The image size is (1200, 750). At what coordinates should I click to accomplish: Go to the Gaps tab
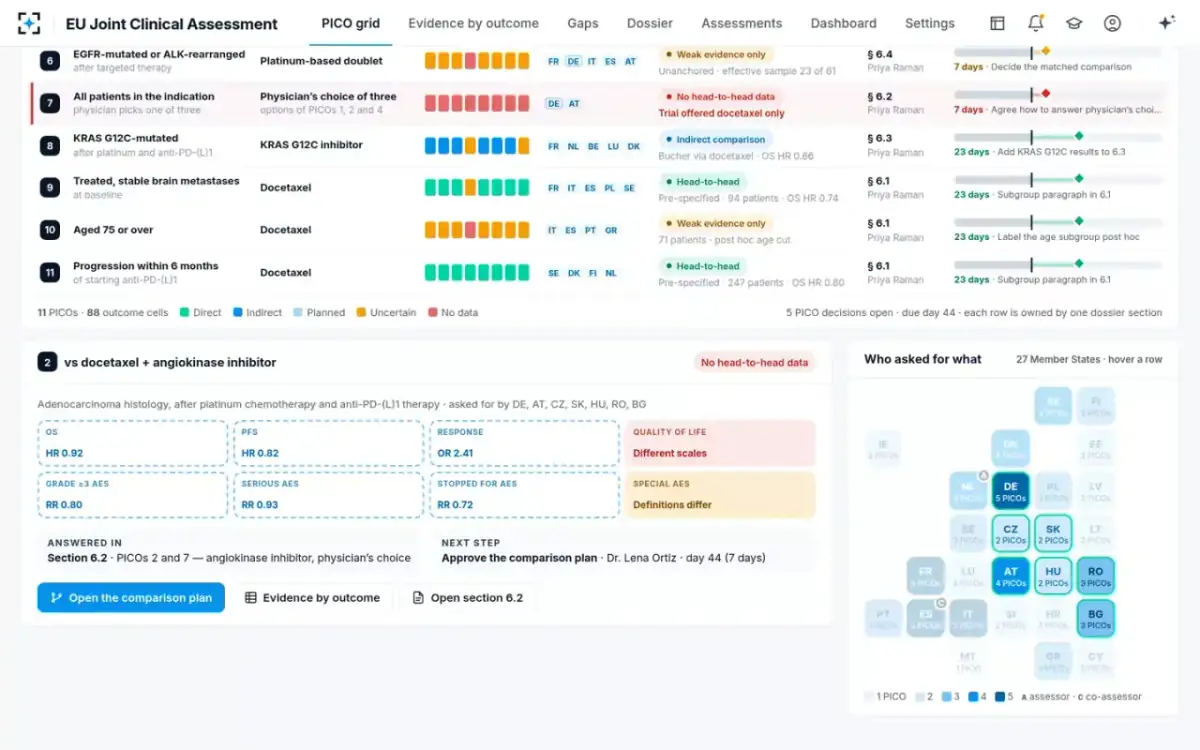583,23
